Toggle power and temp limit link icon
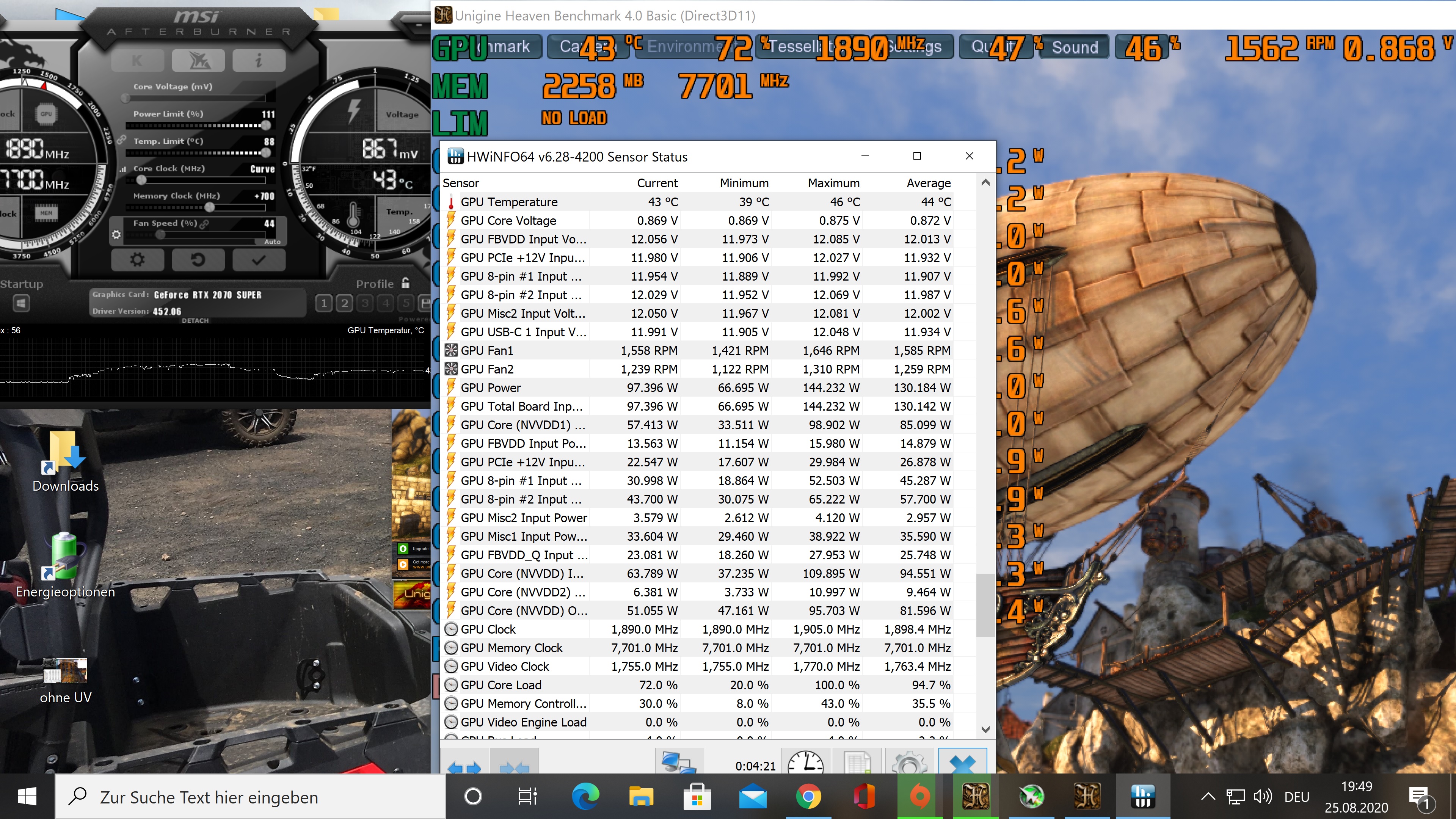1456x819 pixels. point(121,140)
